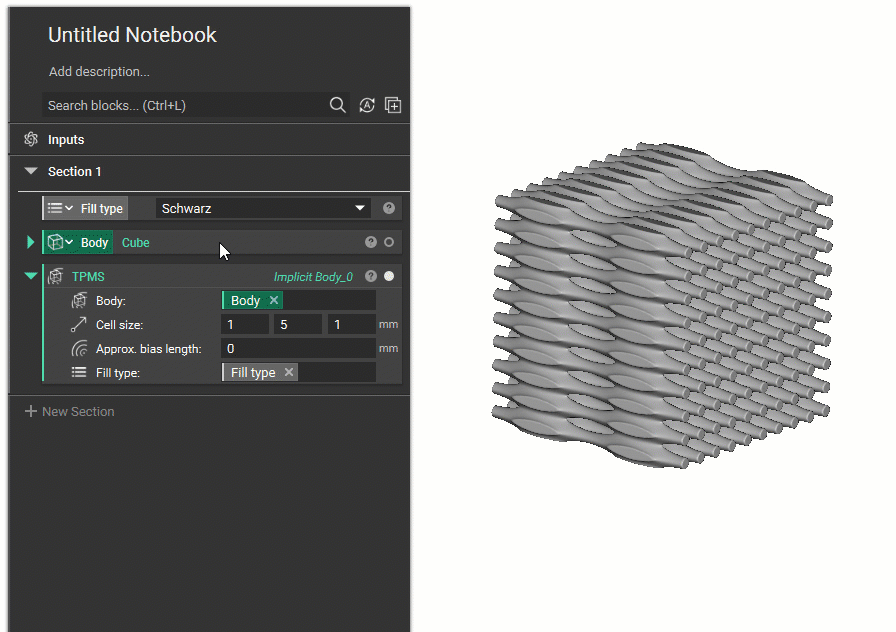The height and width of the screenshot is (632, 896).
Task: Remove the Fill type chip from the input
Action: [289, 372]
